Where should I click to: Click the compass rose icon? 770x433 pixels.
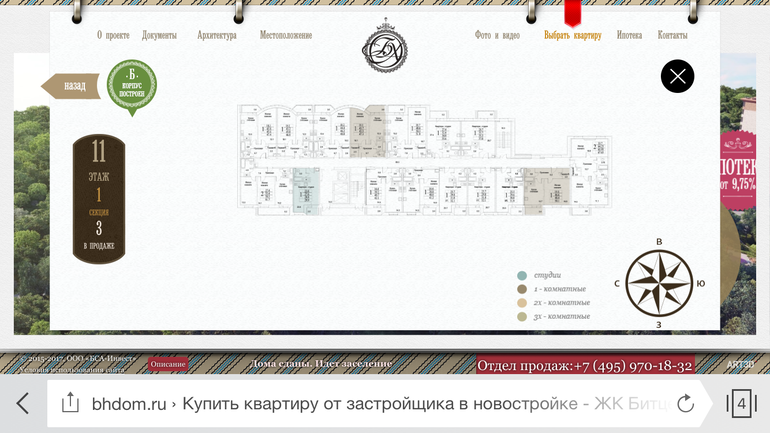(658, 283)
